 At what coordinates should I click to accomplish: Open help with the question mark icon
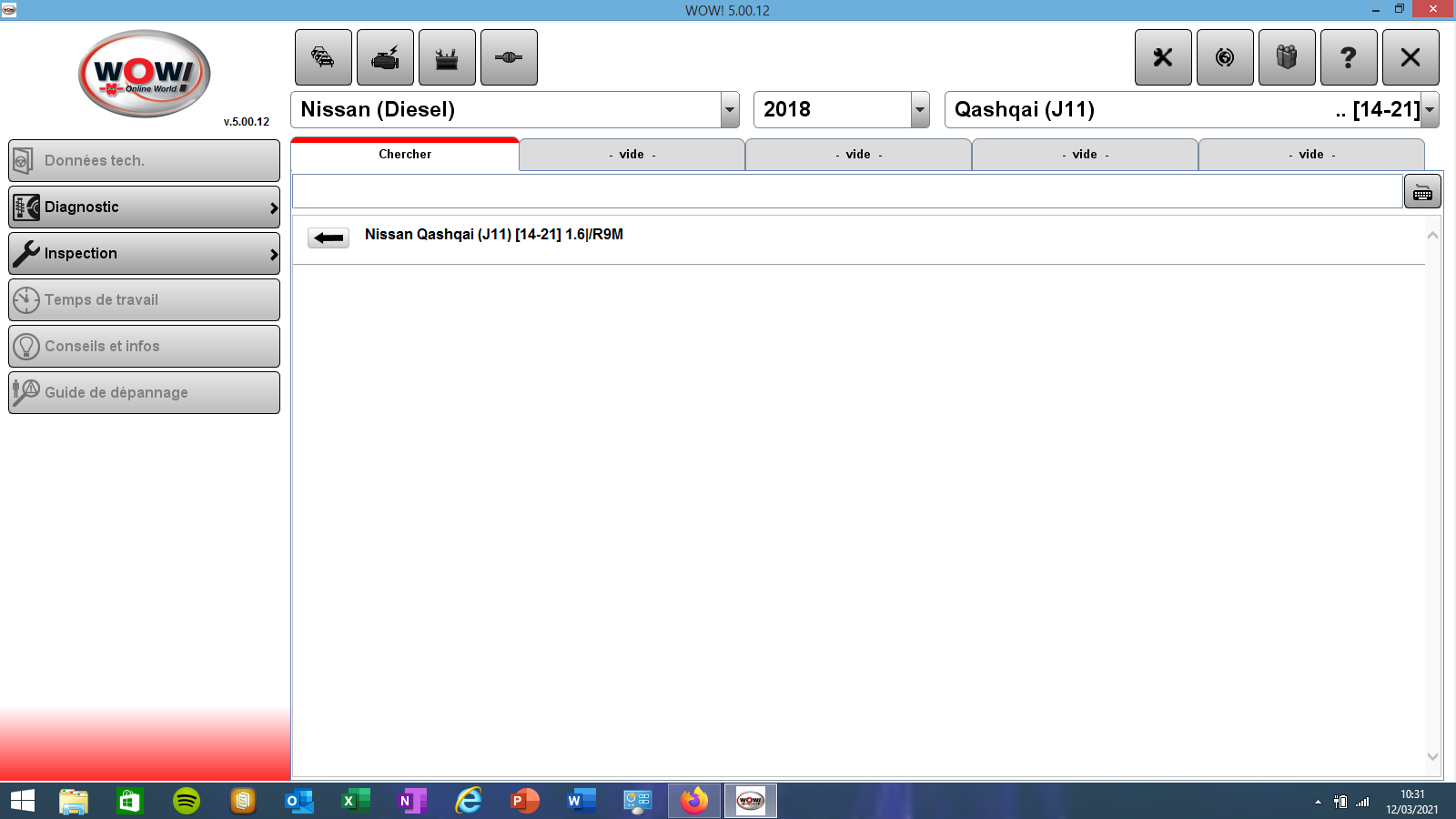(1349, 57)
